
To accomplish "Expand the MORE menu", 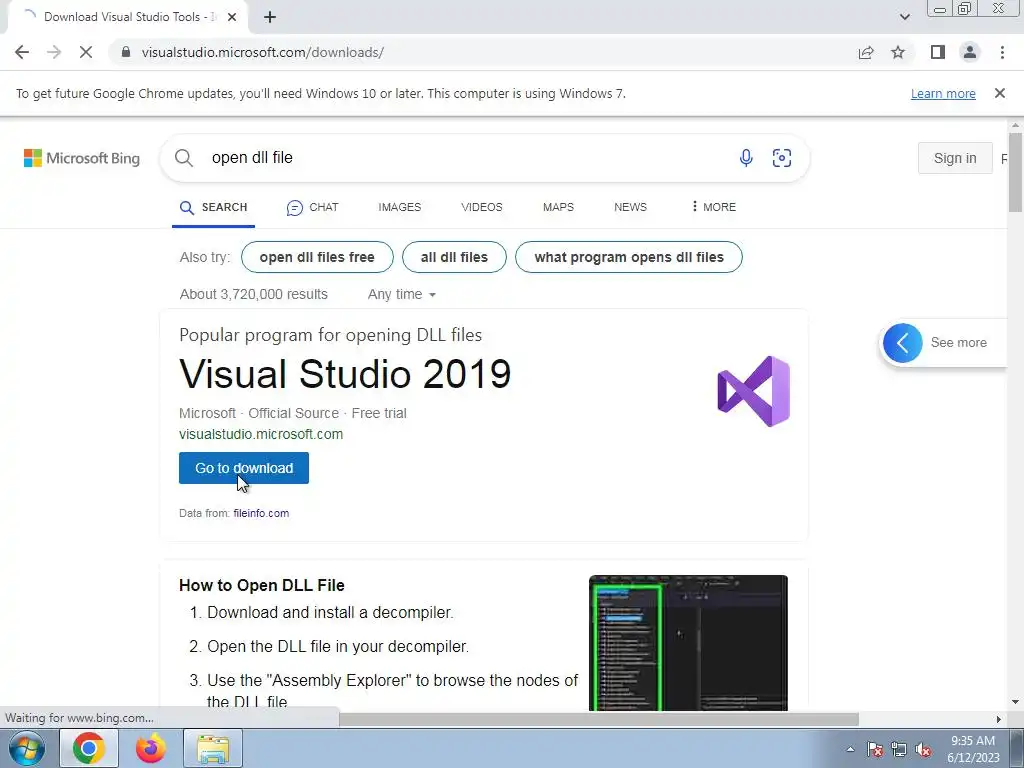I will [713, 207].
